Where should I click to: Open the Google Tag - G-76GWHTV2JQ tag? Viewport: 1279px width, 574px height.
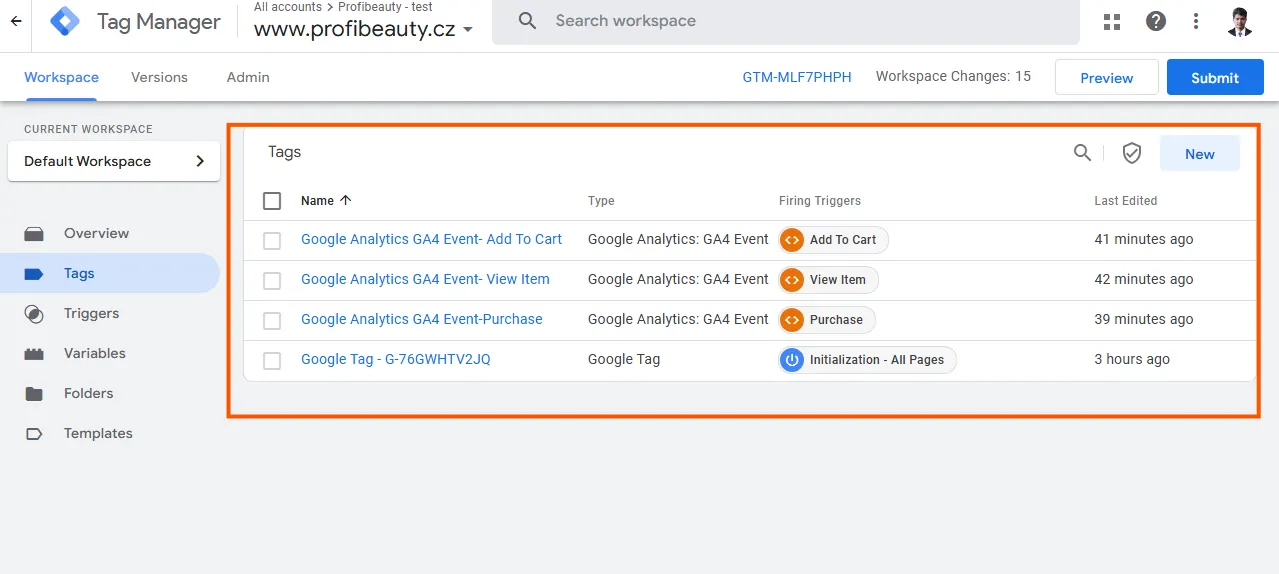pos(396,359)
